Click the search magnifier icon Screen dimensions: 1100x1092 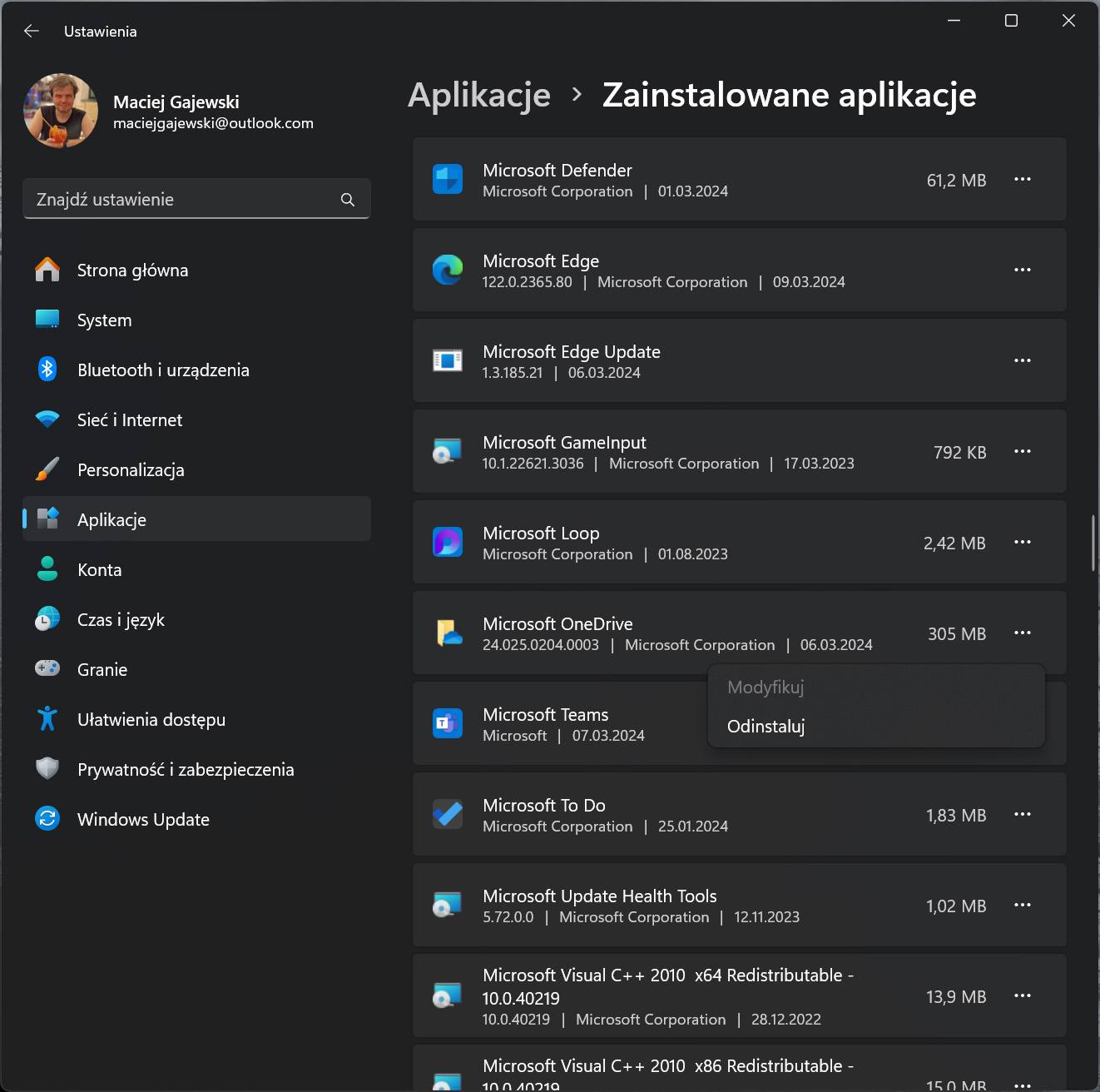348,200
